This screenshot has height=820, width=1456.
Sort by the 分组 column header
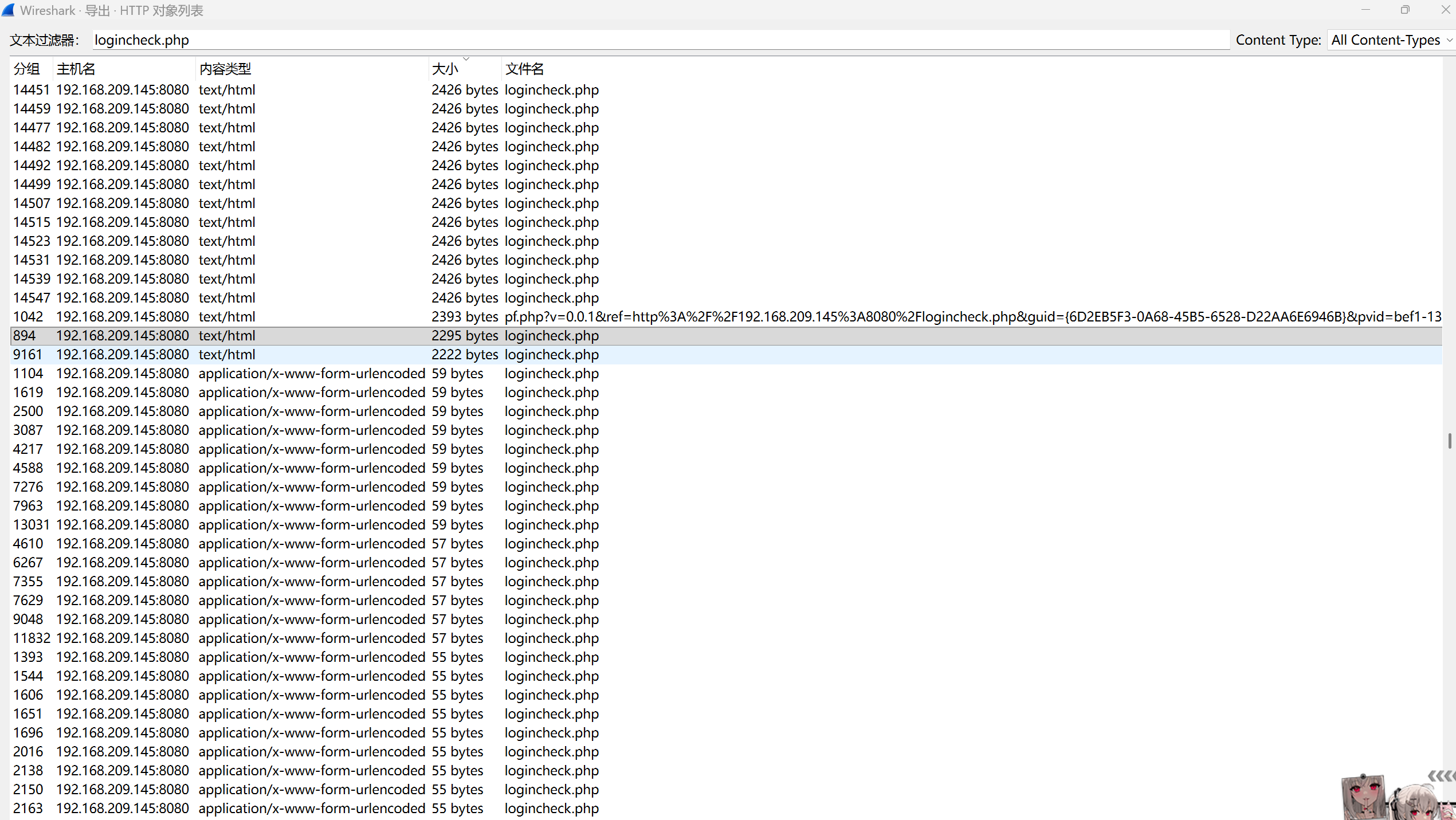click(27, 69)
